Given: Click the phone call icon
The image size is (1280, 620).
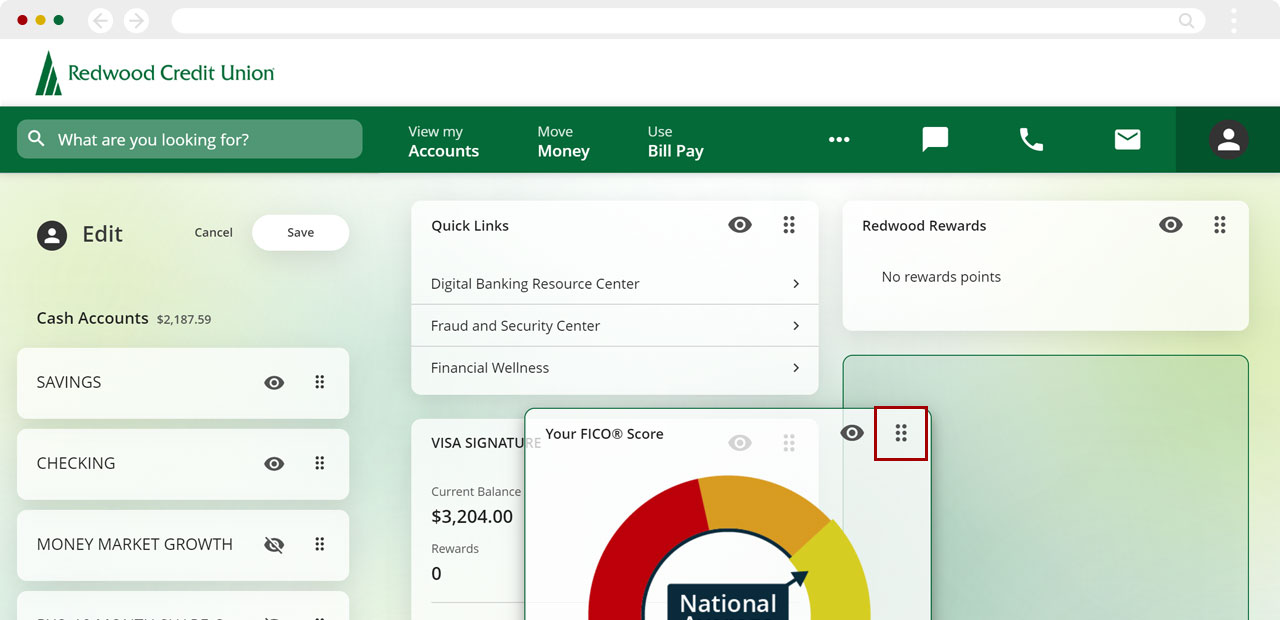Looking at the screenshot, I should 1031,139.
